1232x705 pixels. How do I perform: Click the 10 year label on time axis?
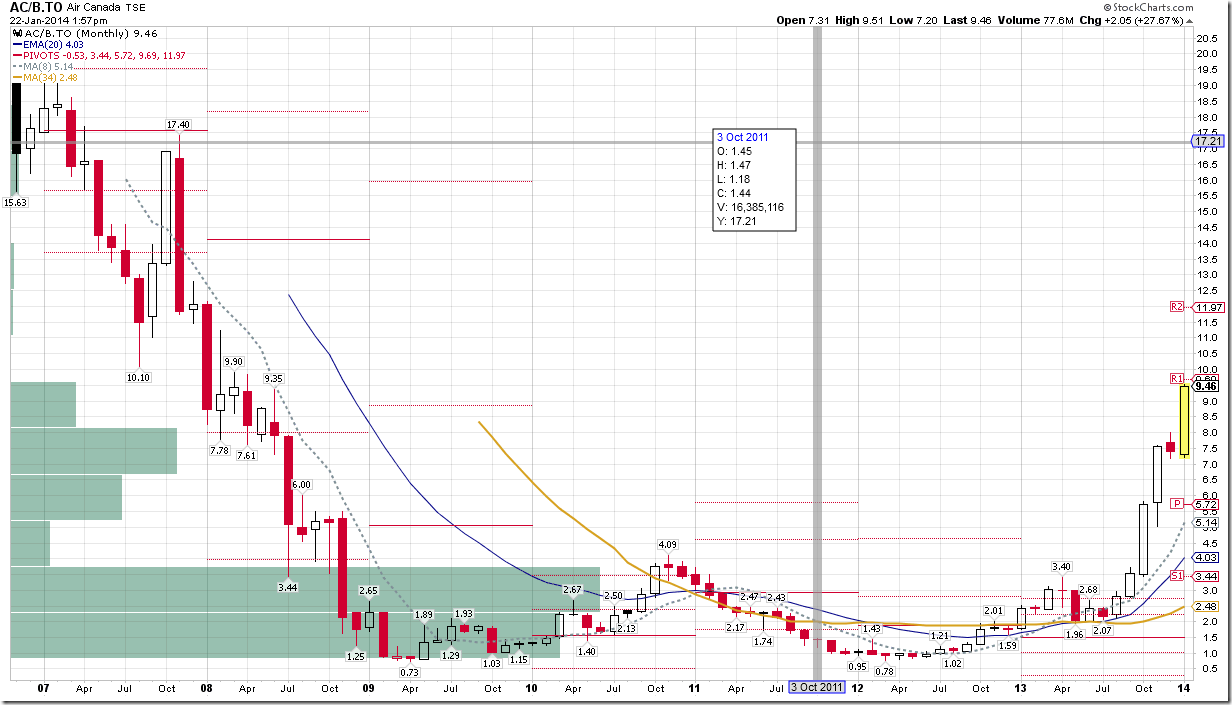531,688
